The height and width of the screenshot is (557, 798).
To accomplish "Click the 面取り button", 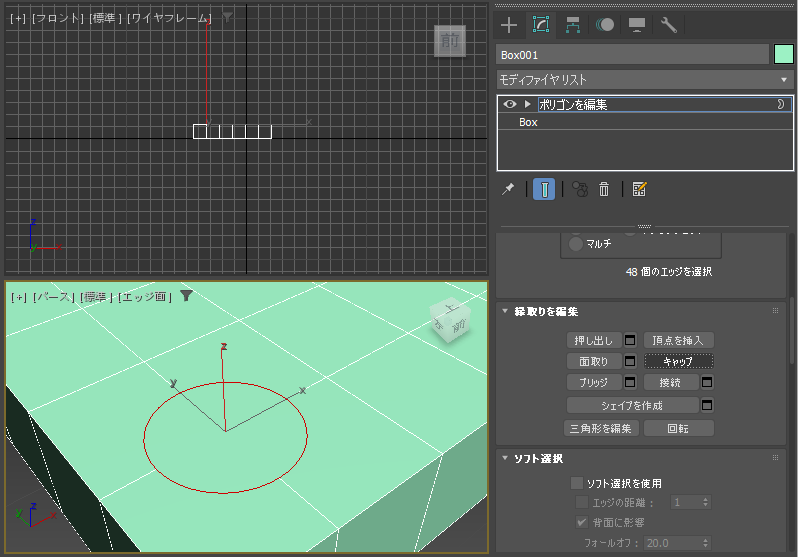I will pyautogui.click(x=594, y=361).
